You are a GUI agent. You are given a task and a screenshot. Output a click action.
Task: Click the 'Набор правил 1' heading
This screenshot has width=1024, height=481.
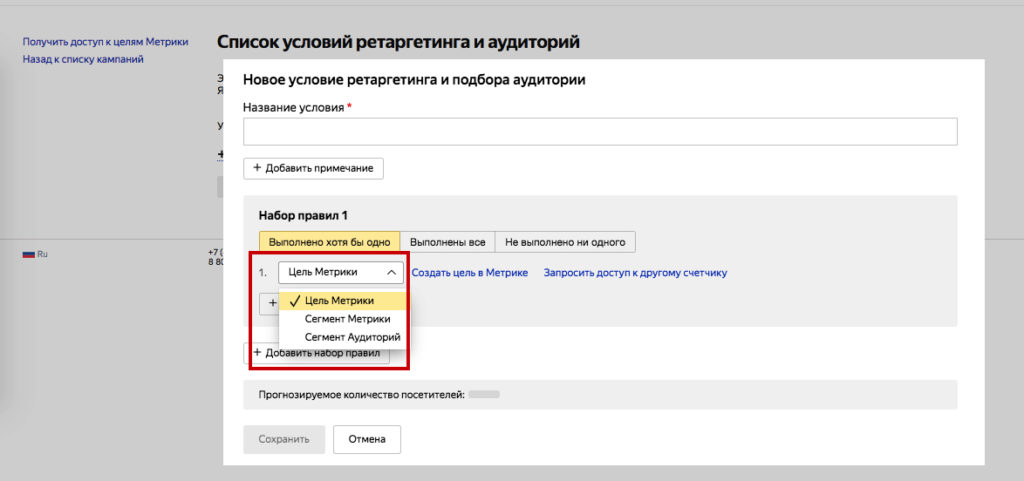click(x=303, y=215)
